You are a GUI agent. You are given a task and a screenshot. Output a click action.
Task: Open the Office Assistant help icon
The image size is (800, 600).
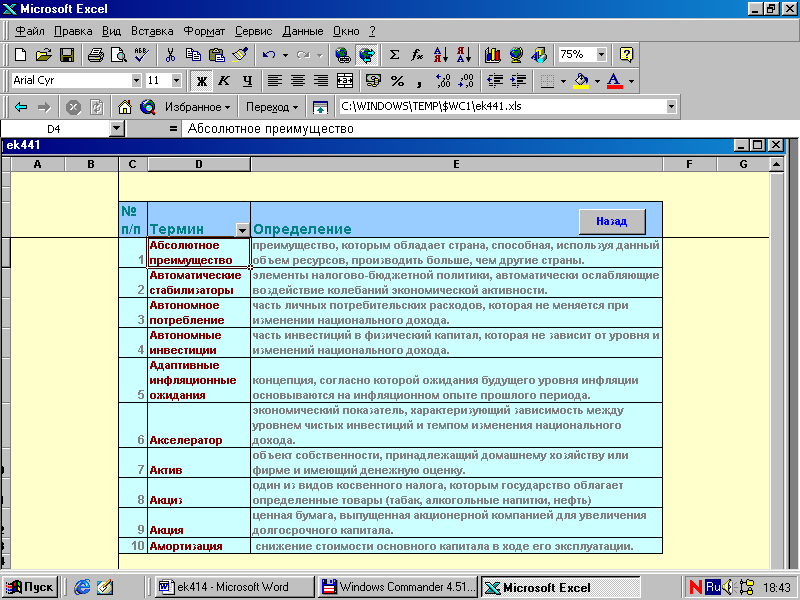tap(626, 55)
